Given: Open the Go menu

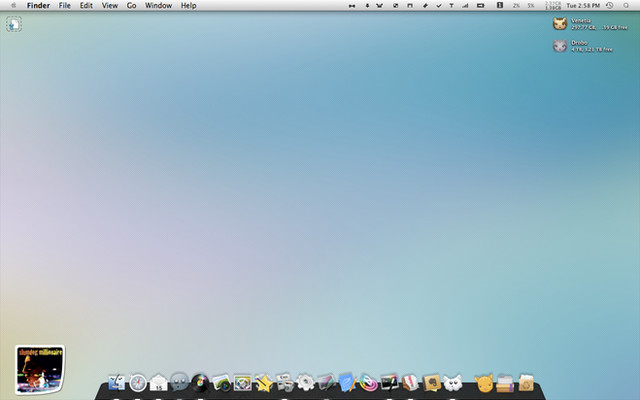Looking at the screenshot, I should point(131,5).
